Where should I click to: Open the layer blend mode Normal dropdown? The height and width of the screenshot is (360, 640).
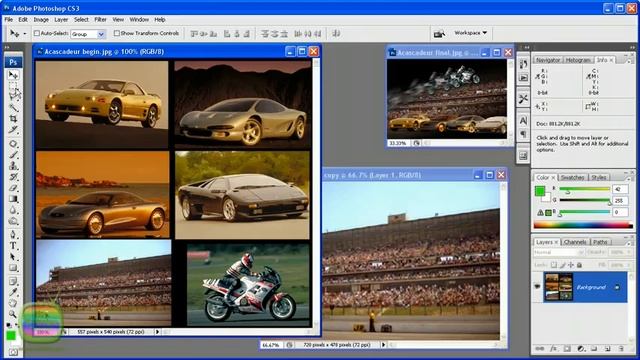[559, 252]
